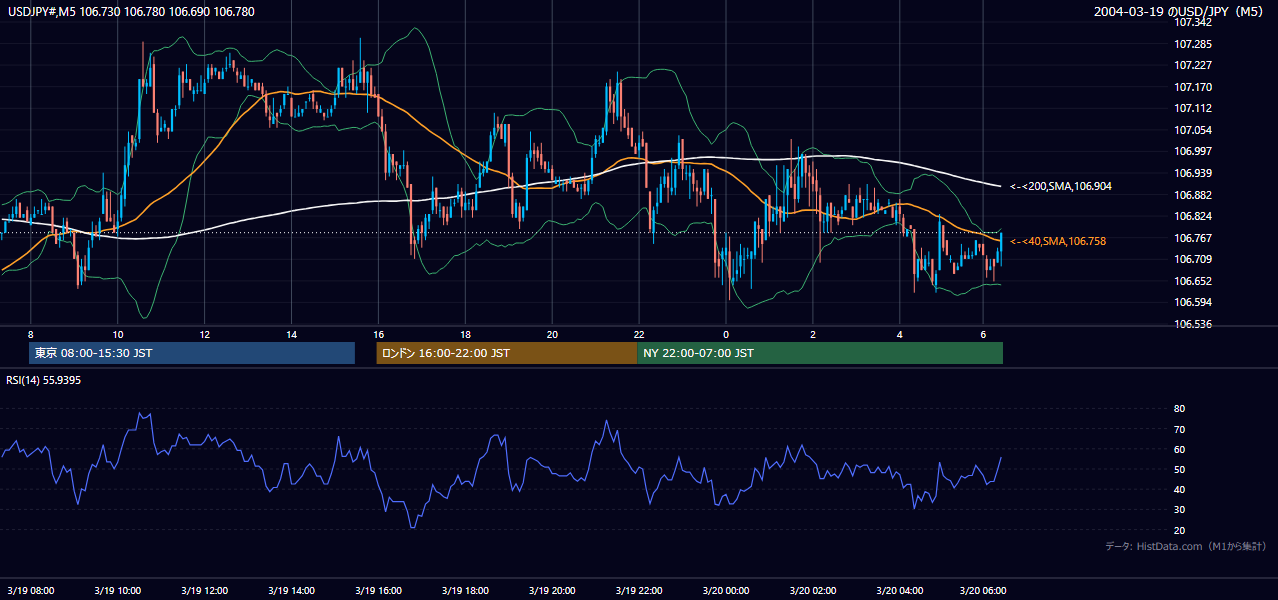
Task: Click RSI scale value 70
Action: point(1180,429)
